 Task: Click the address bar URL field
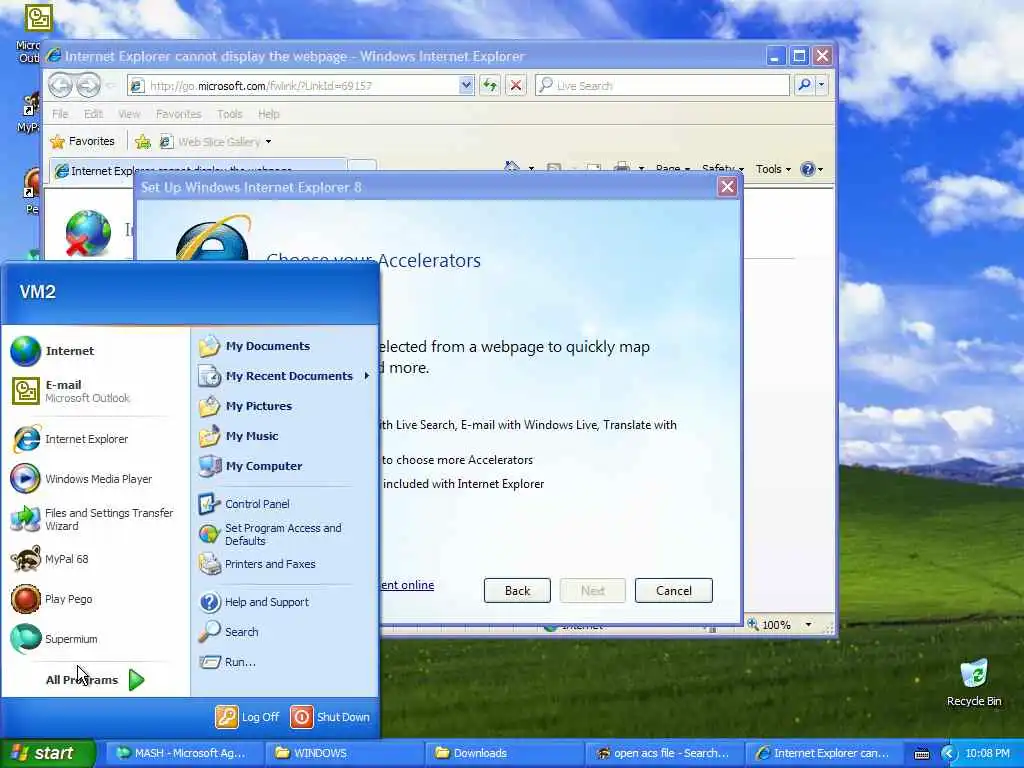coord(302,86)
